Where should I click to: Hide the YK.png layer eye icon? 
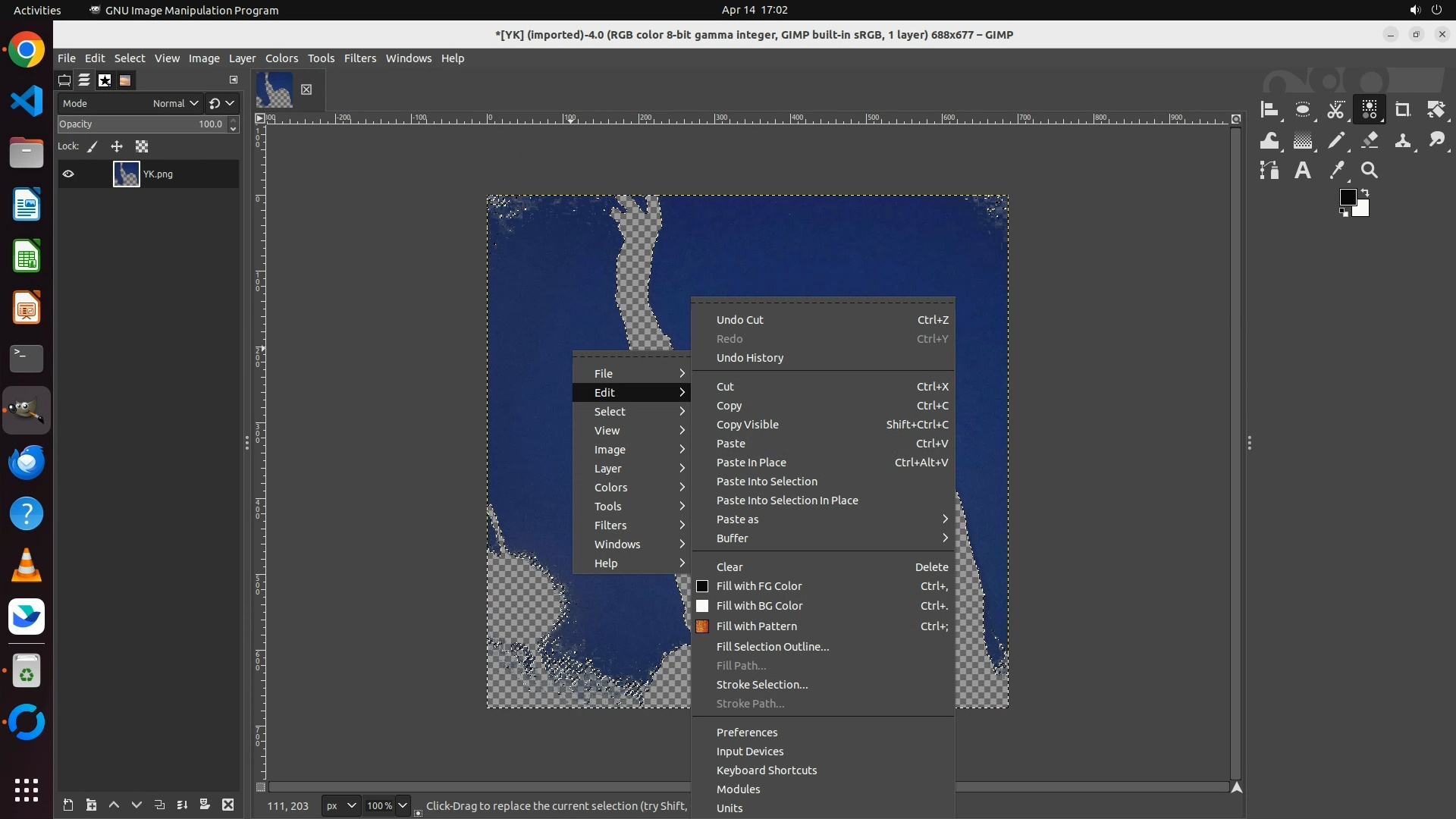pyautogui.click(x=68, y=174)
